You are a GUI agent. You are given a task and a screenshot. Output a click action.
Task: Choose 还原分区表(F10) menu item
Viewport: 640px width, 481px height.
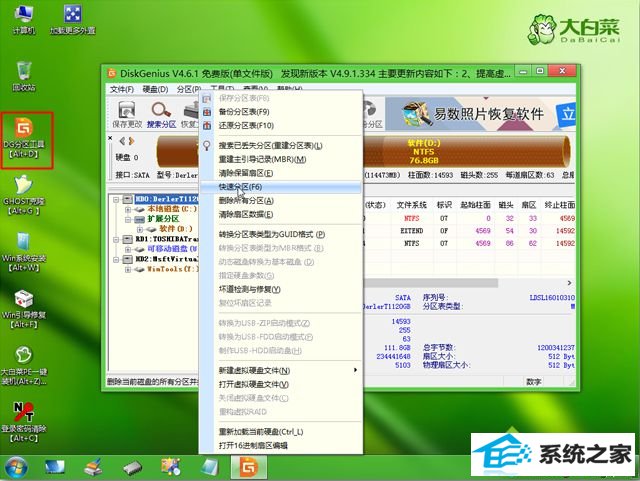click(281, 126)
